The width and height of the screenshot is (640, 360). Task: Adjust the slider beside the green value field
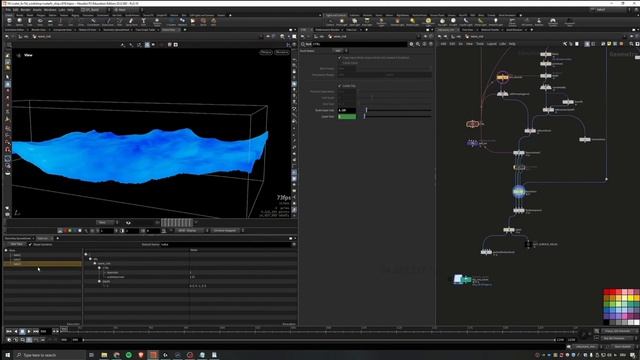click(x=398, y=117)
